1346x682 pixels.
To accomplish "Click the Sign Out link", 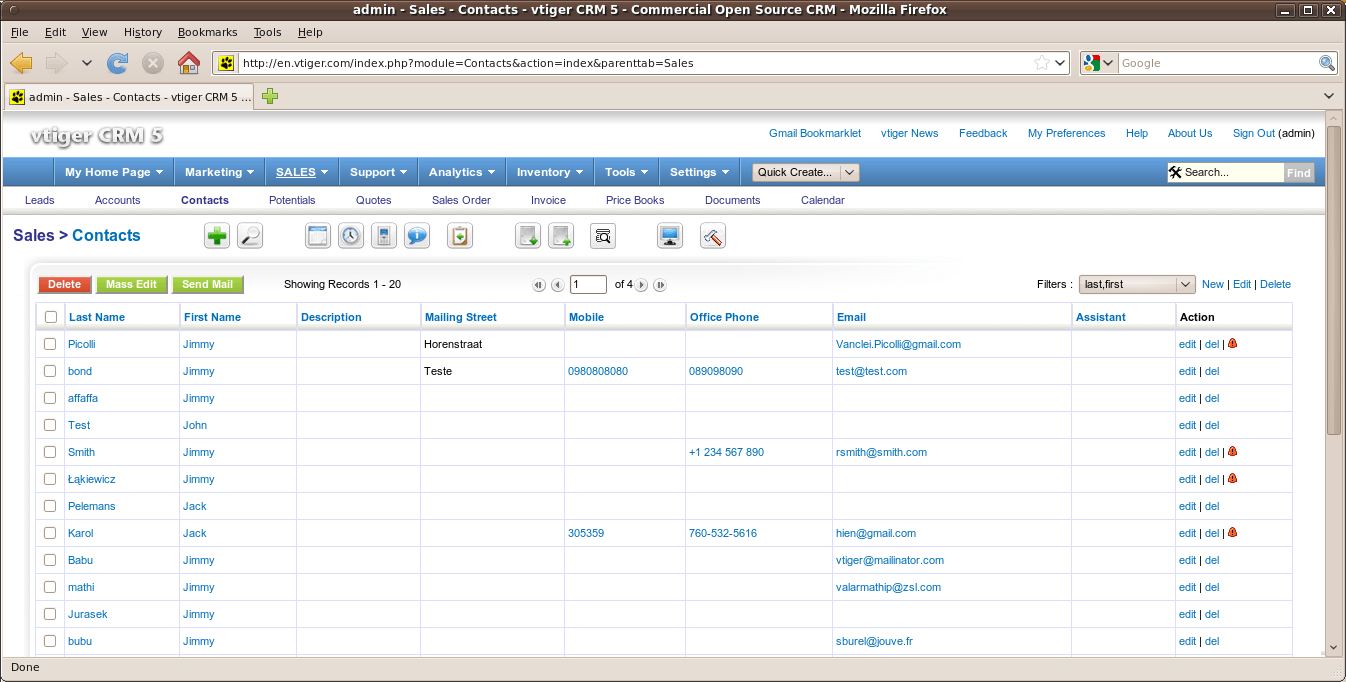I will (1253, 133).
